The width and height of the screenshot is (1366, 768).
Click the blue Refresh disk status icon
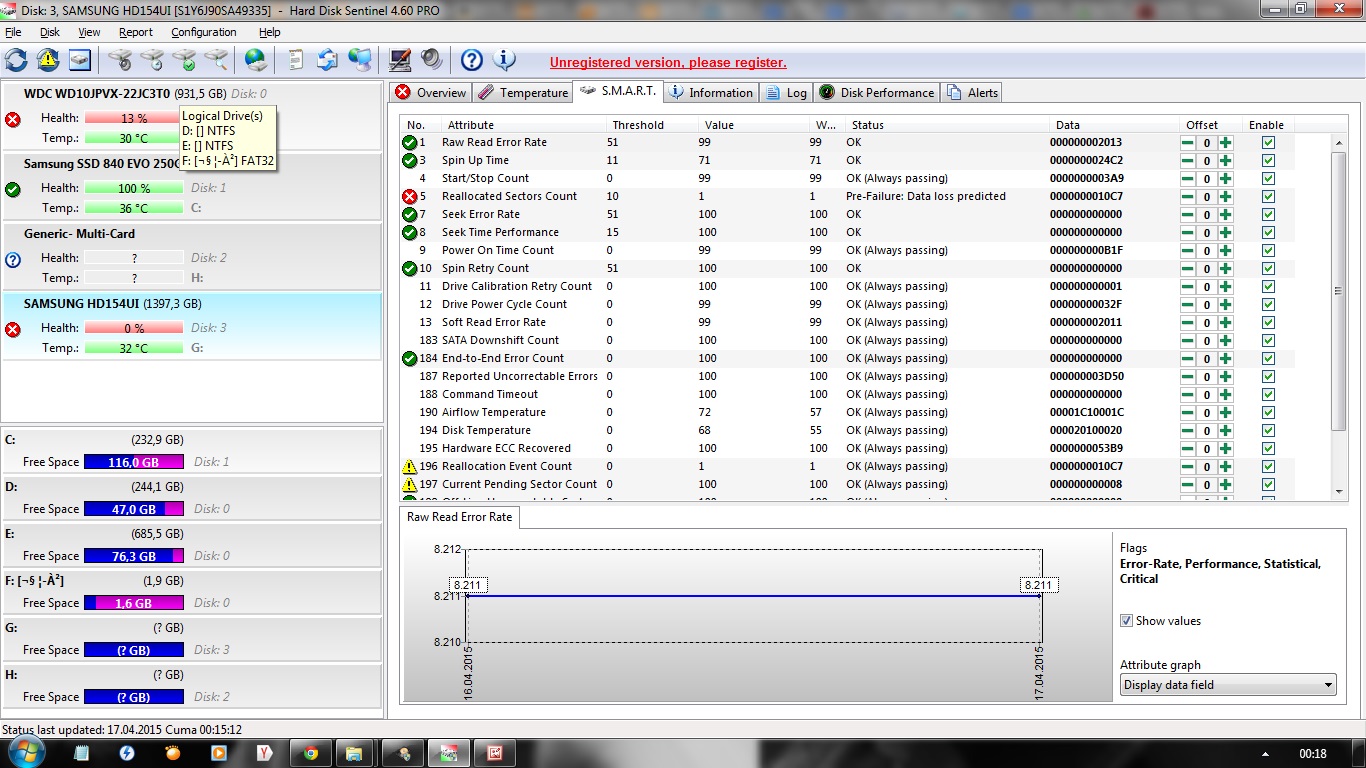16,60
